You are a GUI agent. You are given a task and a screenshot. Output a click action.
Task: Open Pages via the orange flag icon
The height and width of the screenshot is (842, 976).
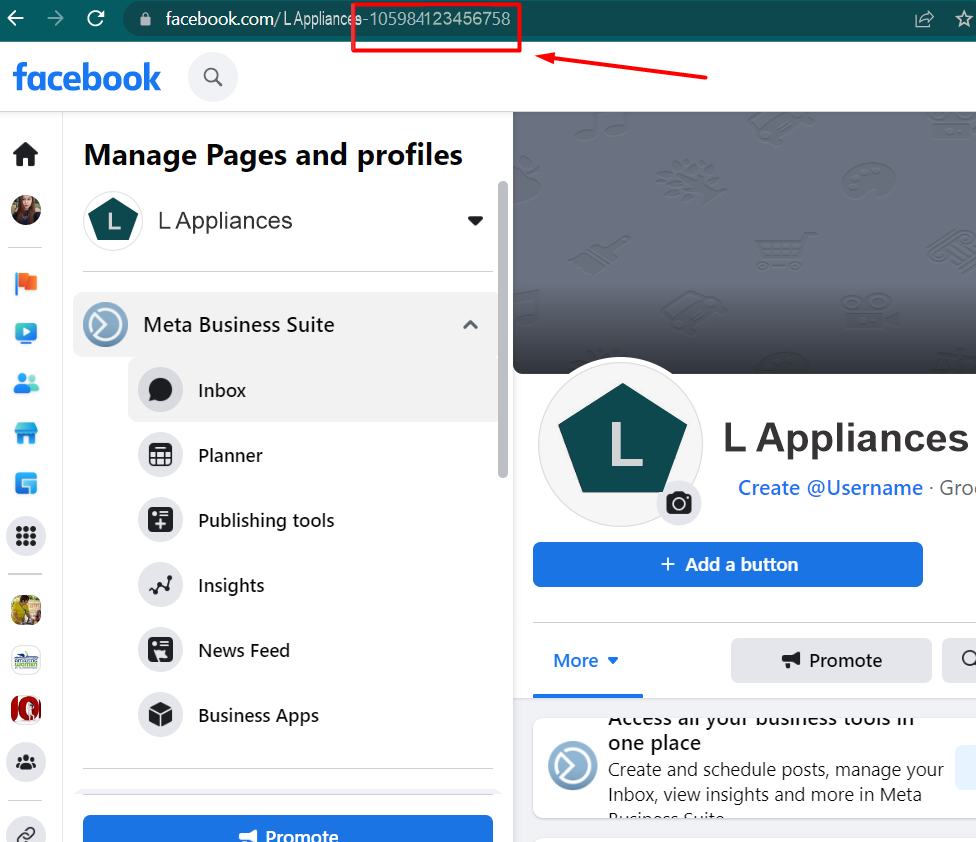pyautogui.click(x=26, y=284)
